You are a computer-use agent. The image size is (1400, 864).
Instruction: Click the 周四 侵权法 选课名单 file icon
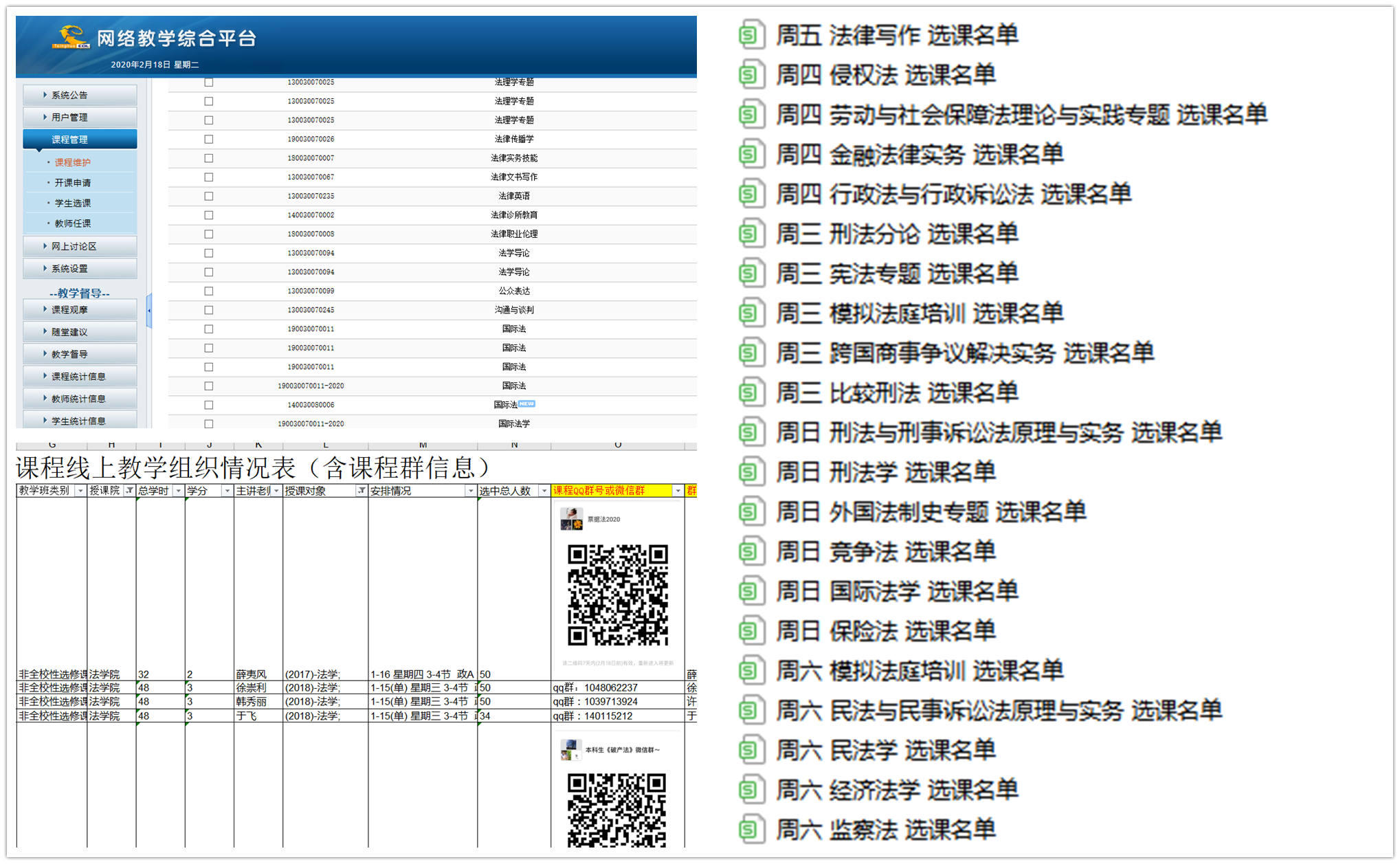pos(751,74)
